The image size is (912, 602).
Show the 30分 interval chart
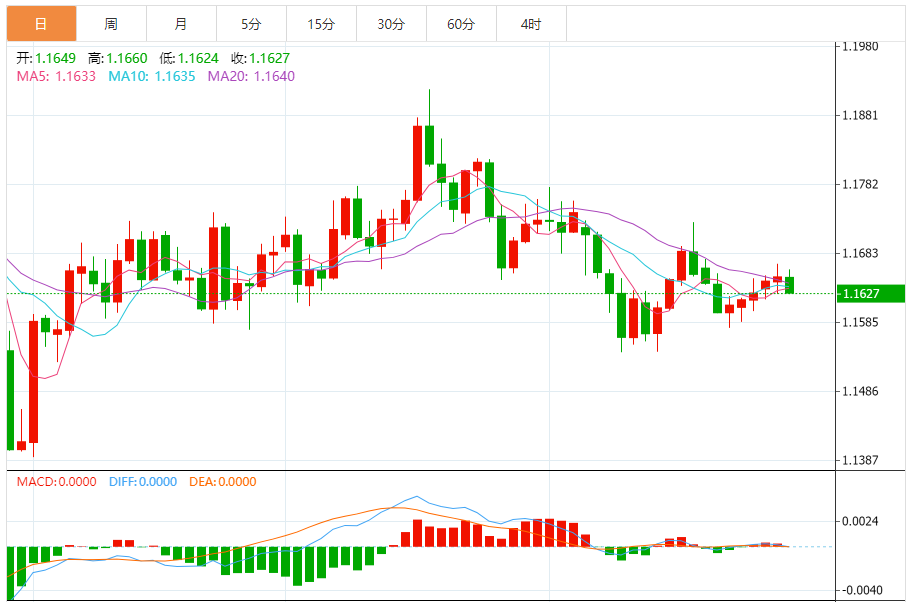click(x=391, y=23)
